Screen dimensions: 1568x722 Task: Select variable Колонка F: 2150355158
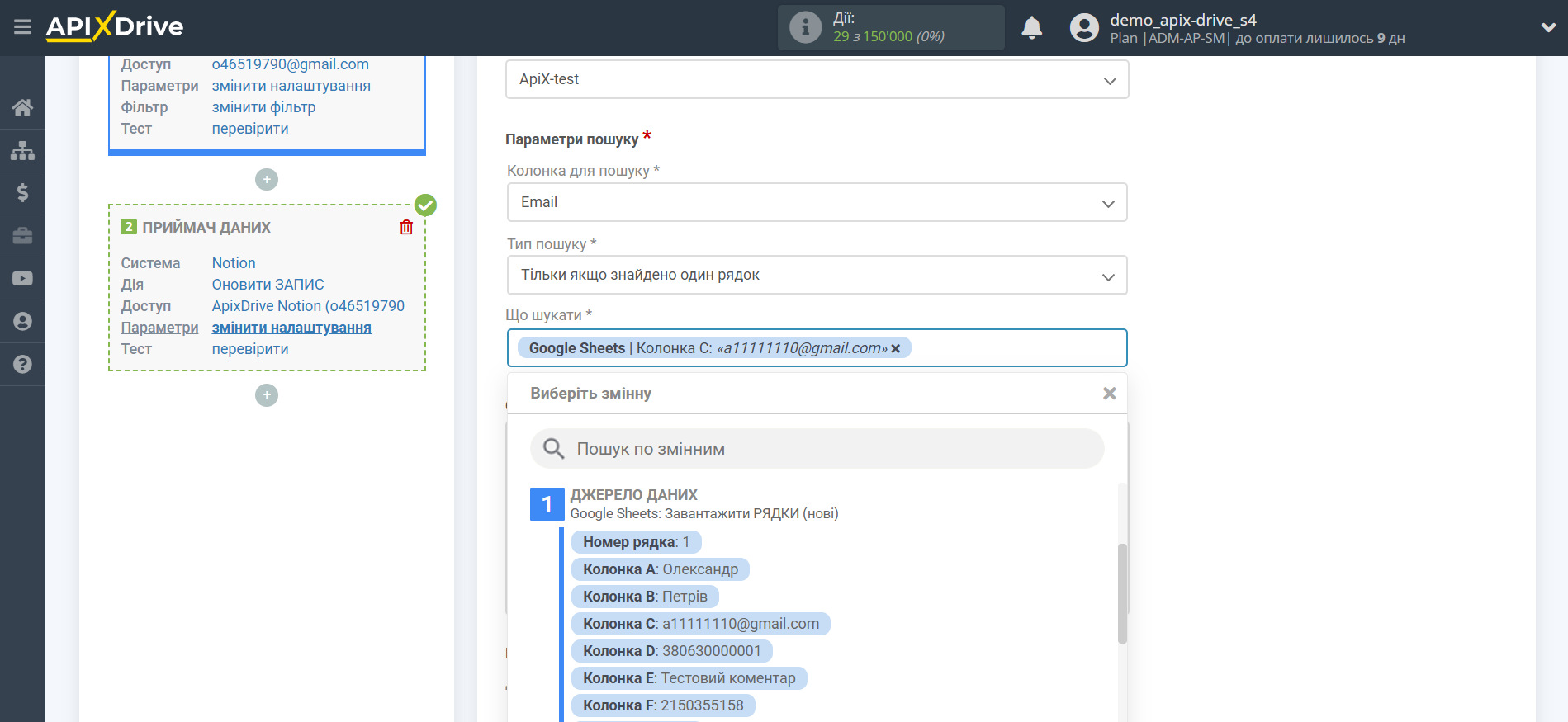[663, 705]
